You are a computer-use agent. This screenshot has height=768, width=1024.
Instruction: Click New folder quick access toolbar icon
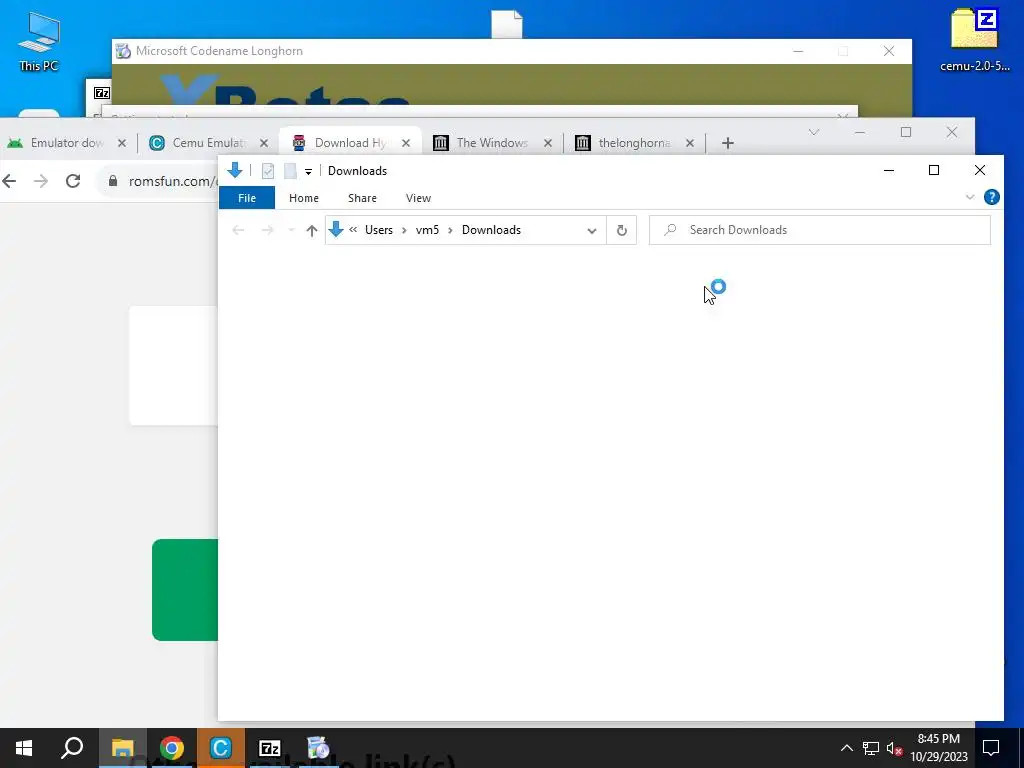(290, 171)
